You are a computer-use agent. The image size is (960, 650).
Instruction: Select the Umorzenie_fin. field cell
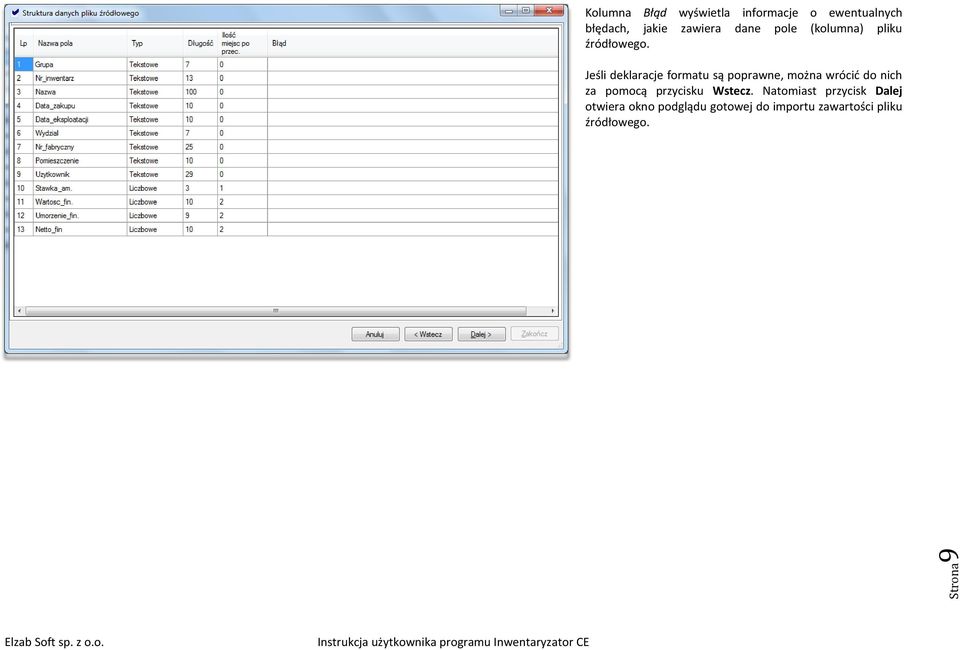coord(80,215)
